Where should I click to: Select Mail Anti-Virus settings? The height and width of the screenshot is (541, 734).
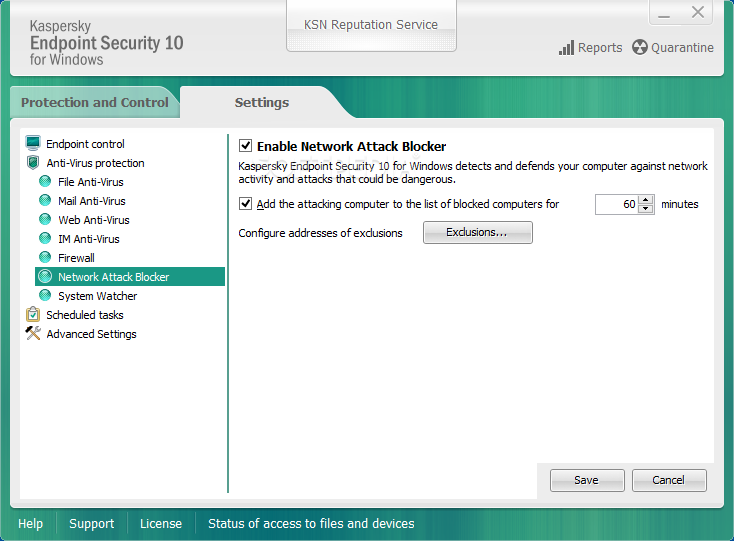(92, 201)
